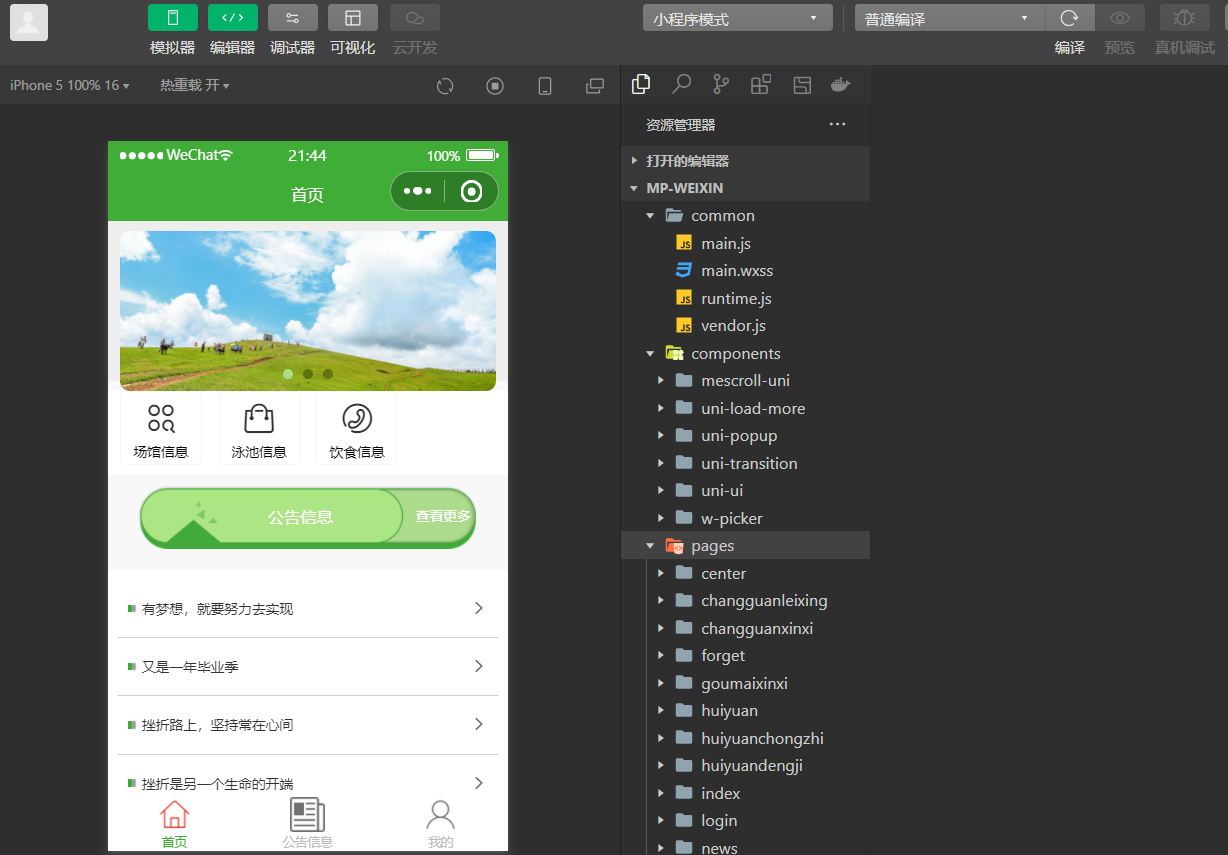Image resolution: width=1228 pixels, height=855 pixels.
Task: Open the source control branch icon
Action: pyautogui.click(x=721, y=85)
